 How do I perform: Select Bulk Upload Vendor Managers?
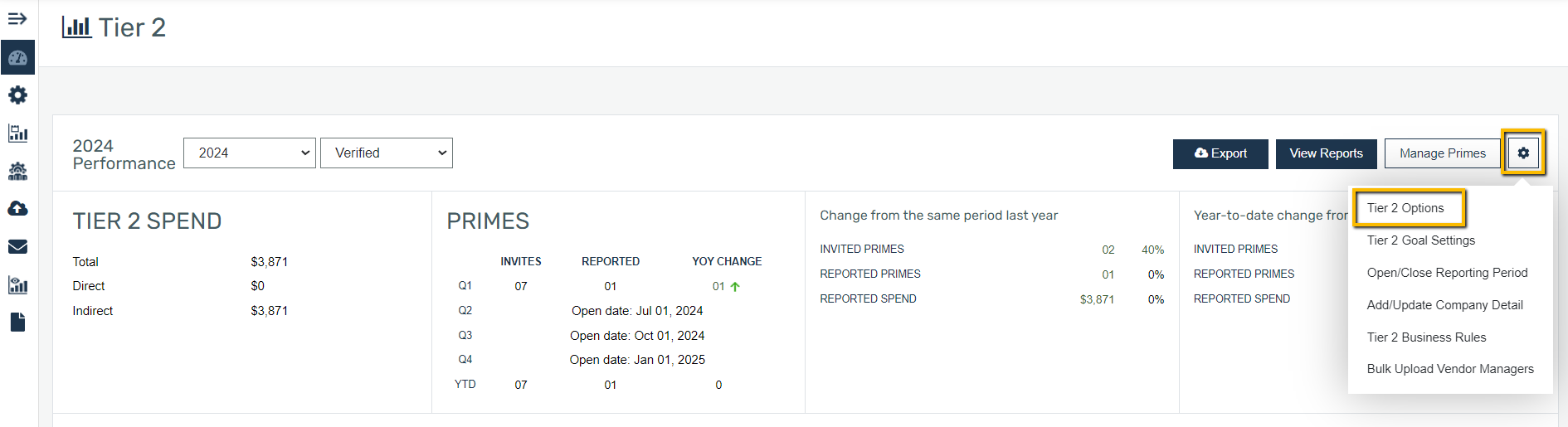pos(1450,369)
